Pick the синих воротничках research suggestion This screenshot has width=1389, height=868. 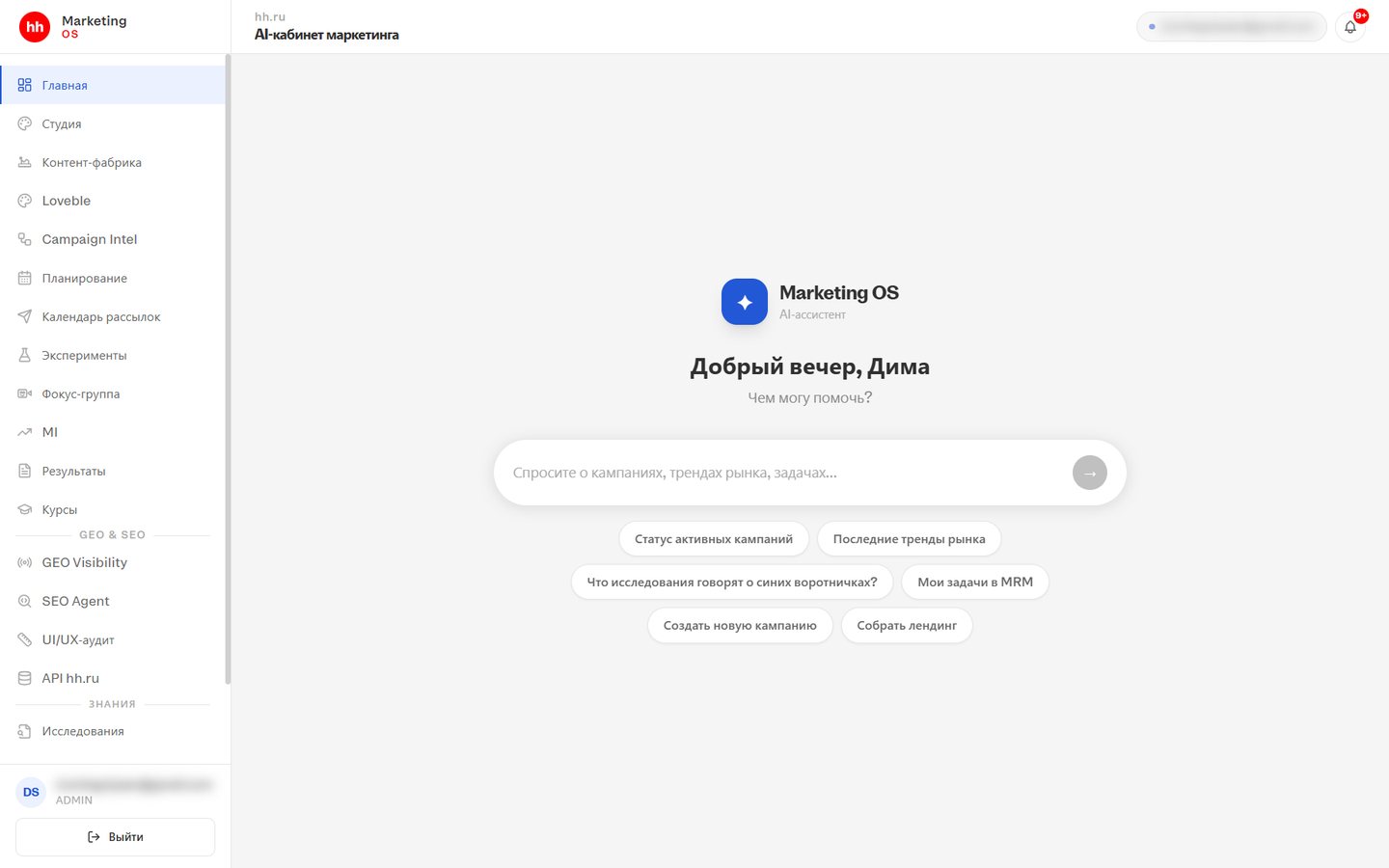pyautogui.click(x=732, y=583)
